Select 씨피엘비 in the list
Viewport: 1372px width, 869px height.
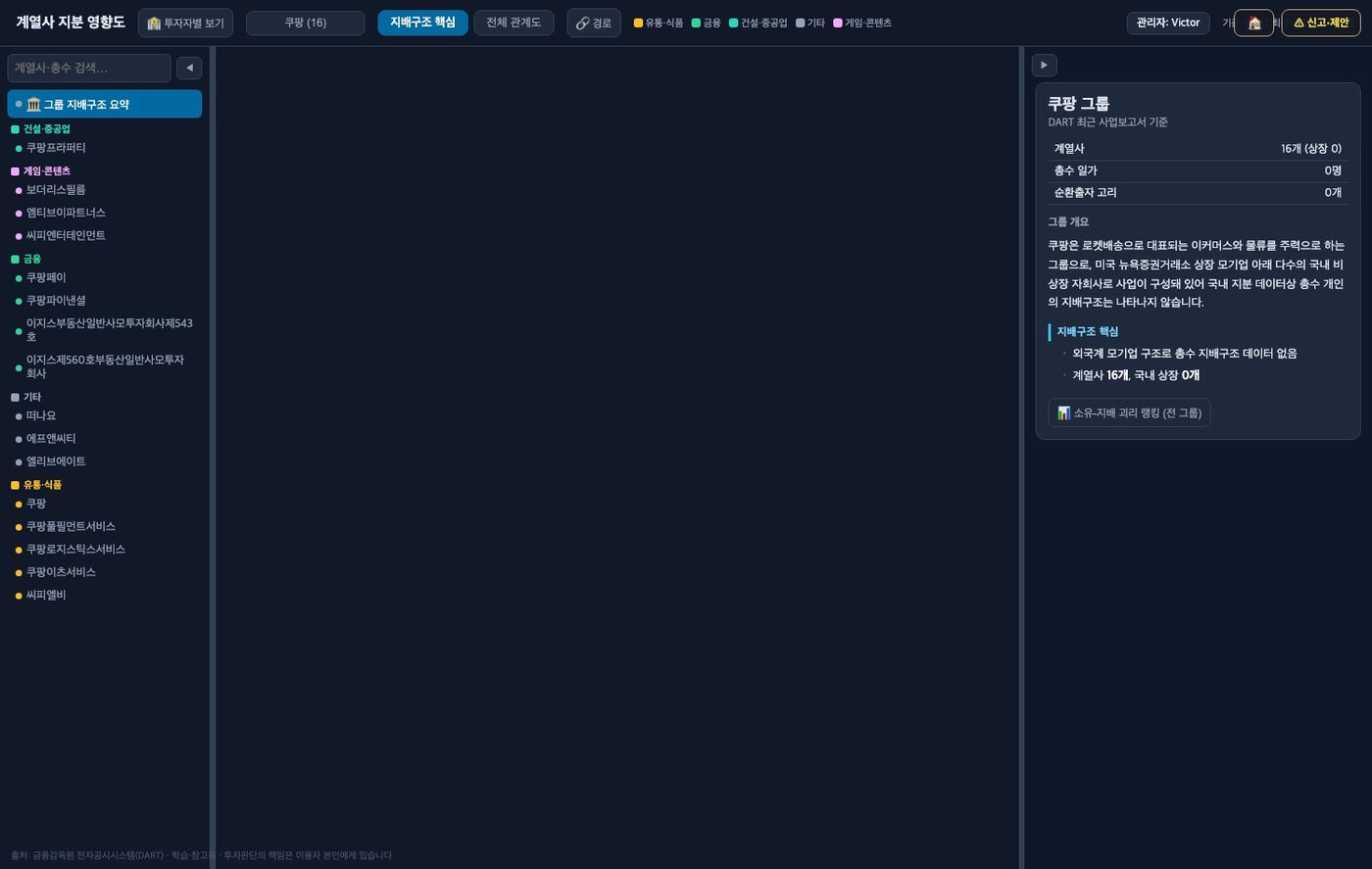(105, 596)
